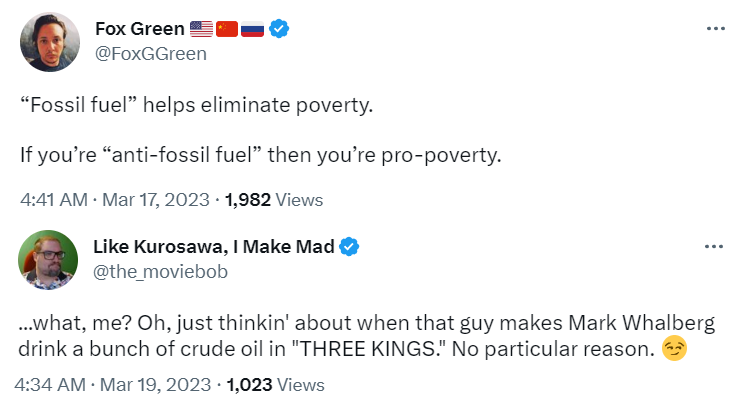Image resolution: width=745 pixels, height=406 pixels.
Task: Open the @FoxGGreen handle link
Action: (x=150, y=54)
